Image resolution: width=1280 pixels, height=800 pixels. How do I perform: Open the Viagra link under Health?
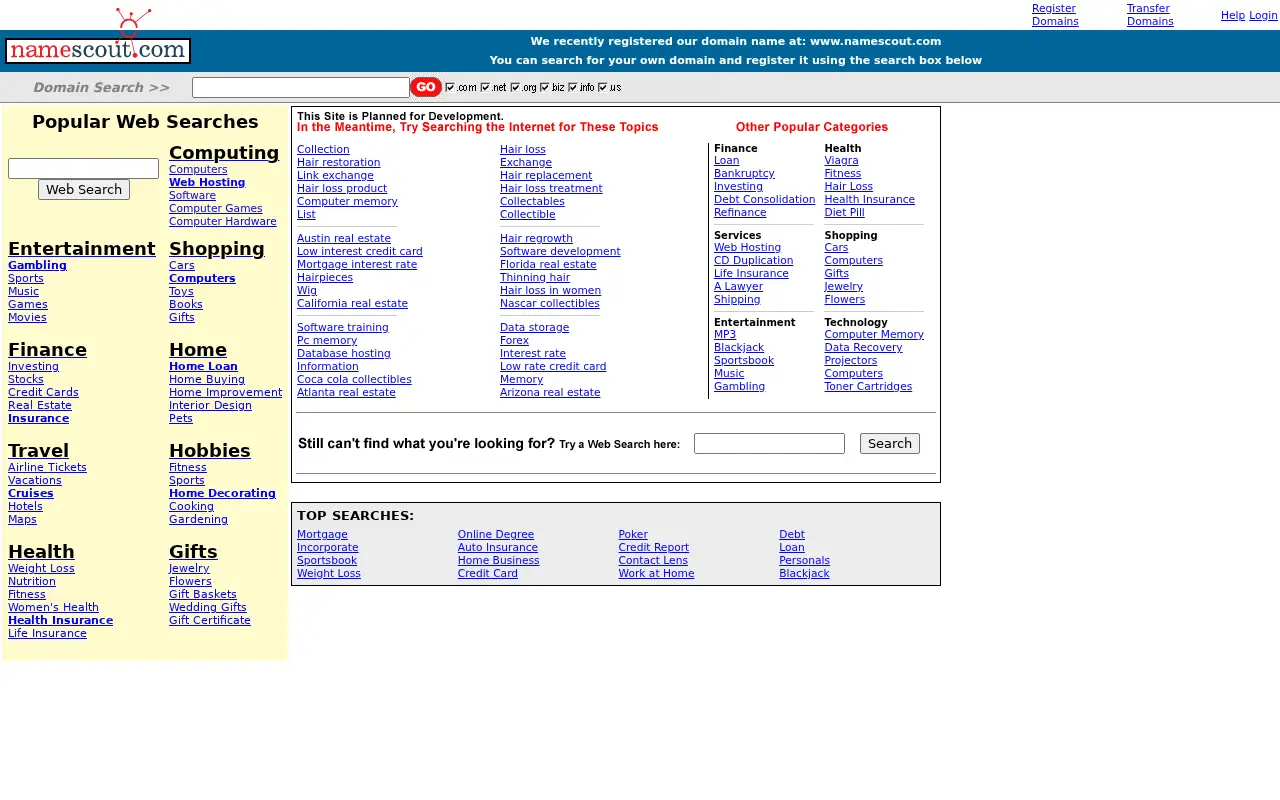(x=841, y=160)
